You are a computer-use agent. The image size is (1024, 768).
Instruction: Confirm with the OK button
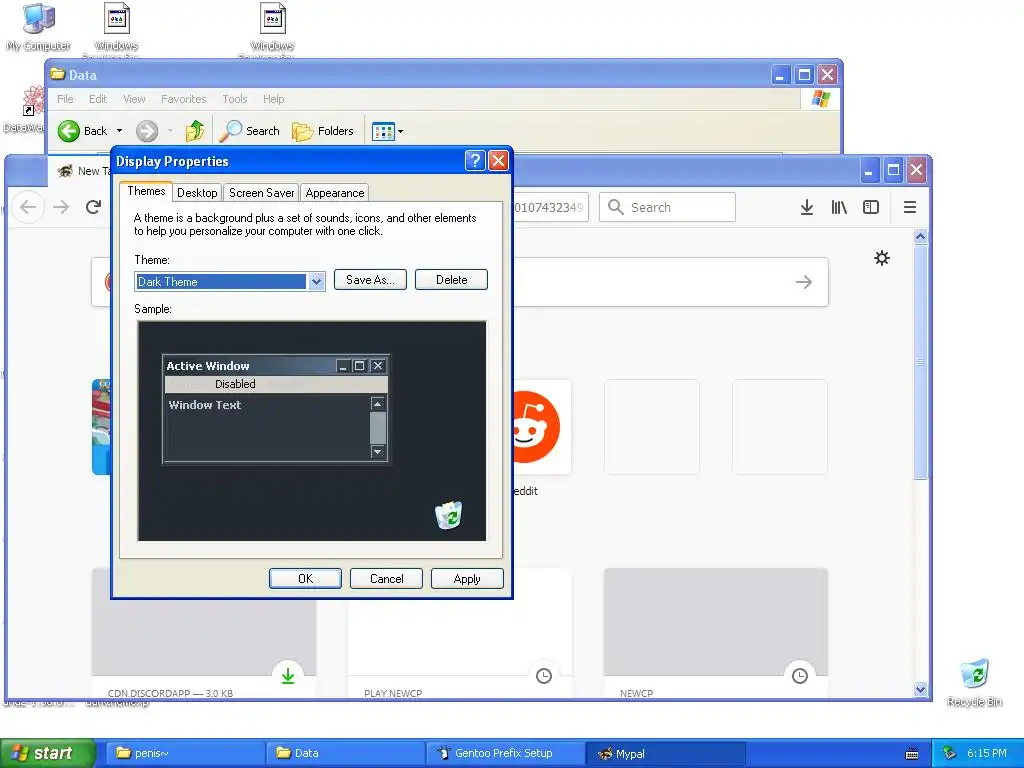[x=305, y=579]
